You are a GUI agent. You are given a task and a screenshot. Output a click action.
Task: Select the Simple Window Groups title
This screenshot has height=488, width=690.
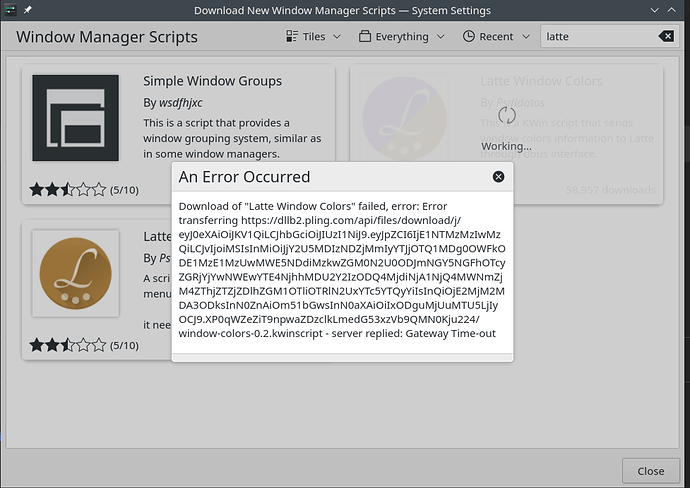tap(212, 81)
